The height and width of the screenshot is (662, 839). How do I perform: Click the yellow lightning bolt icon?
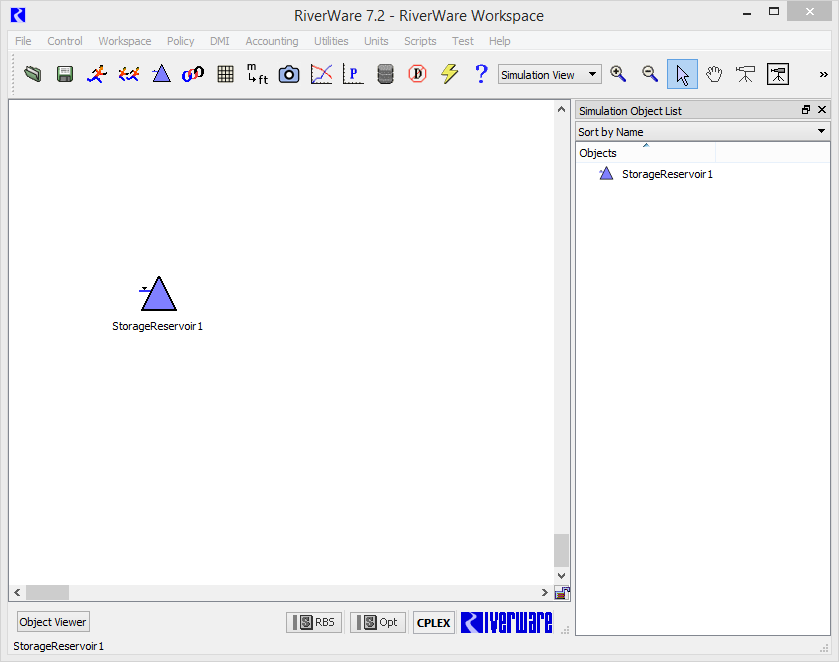point(449,74)
